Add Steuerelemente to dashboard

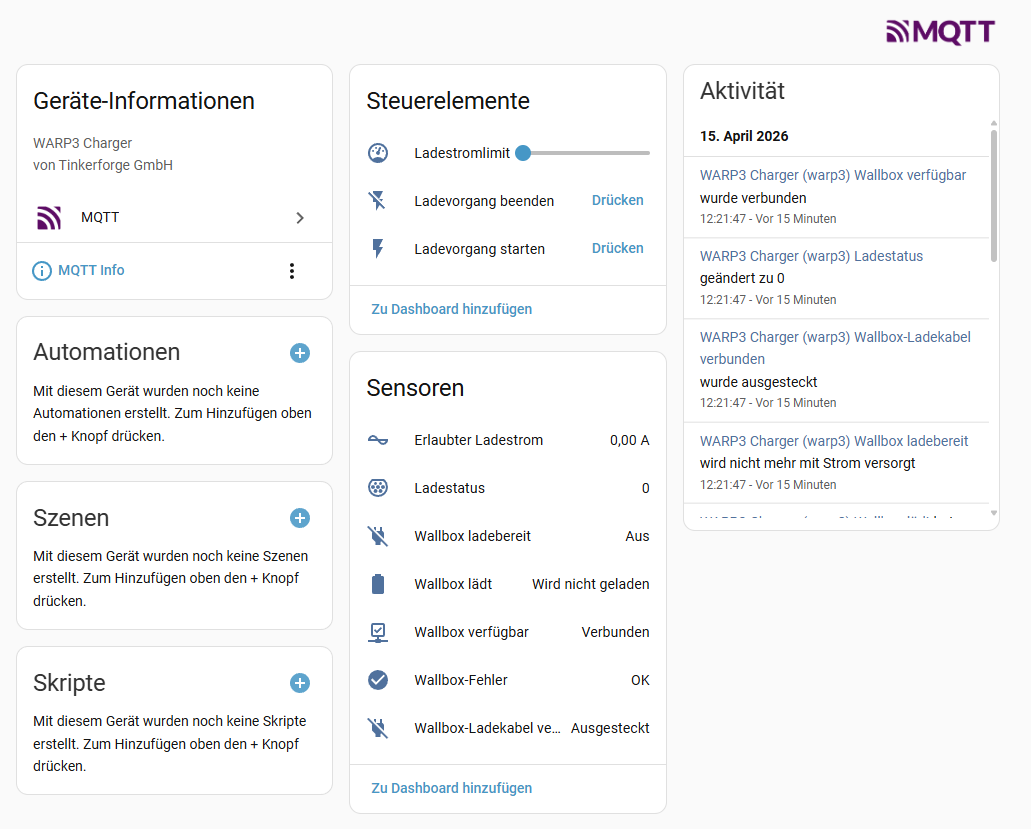(451, 309)
